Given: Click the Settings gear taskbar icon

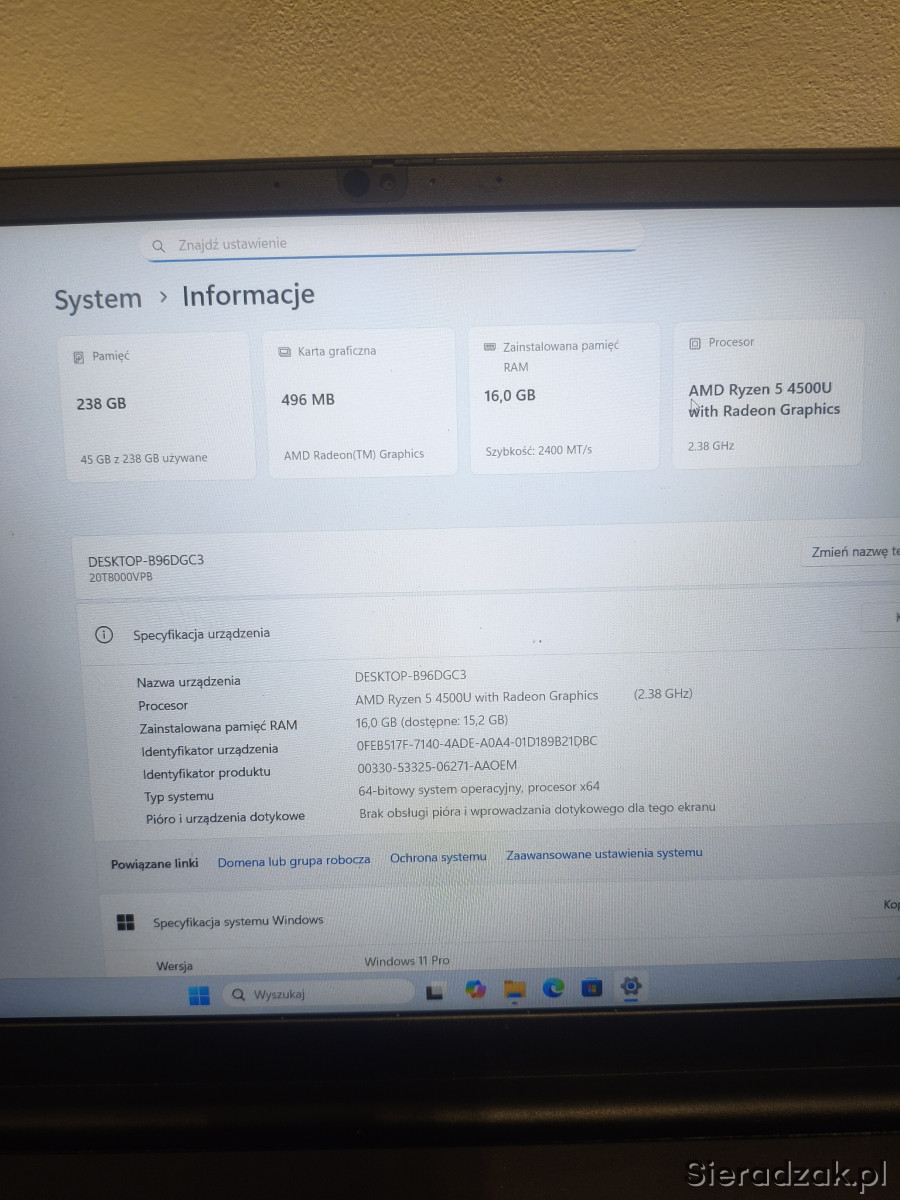Looking at the screenshot, I should point(630,987).
